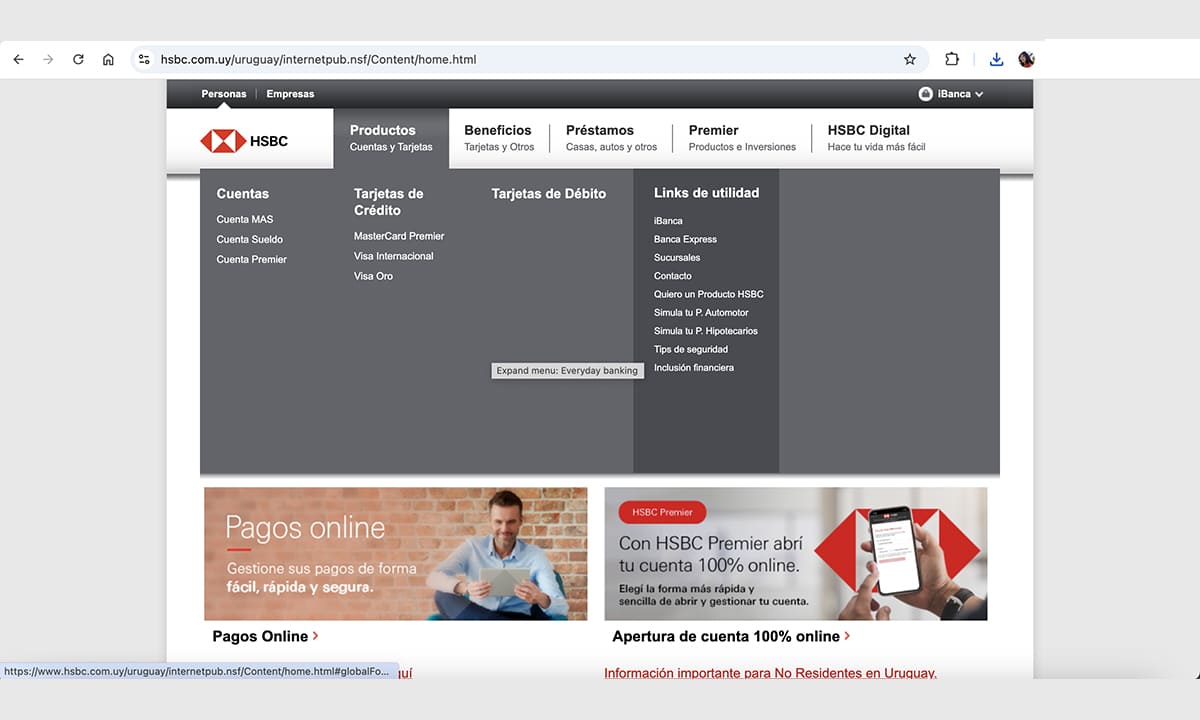Select Empresas in top bar
The height and width of the screenshot is (720, 1200).
(290, 94)
